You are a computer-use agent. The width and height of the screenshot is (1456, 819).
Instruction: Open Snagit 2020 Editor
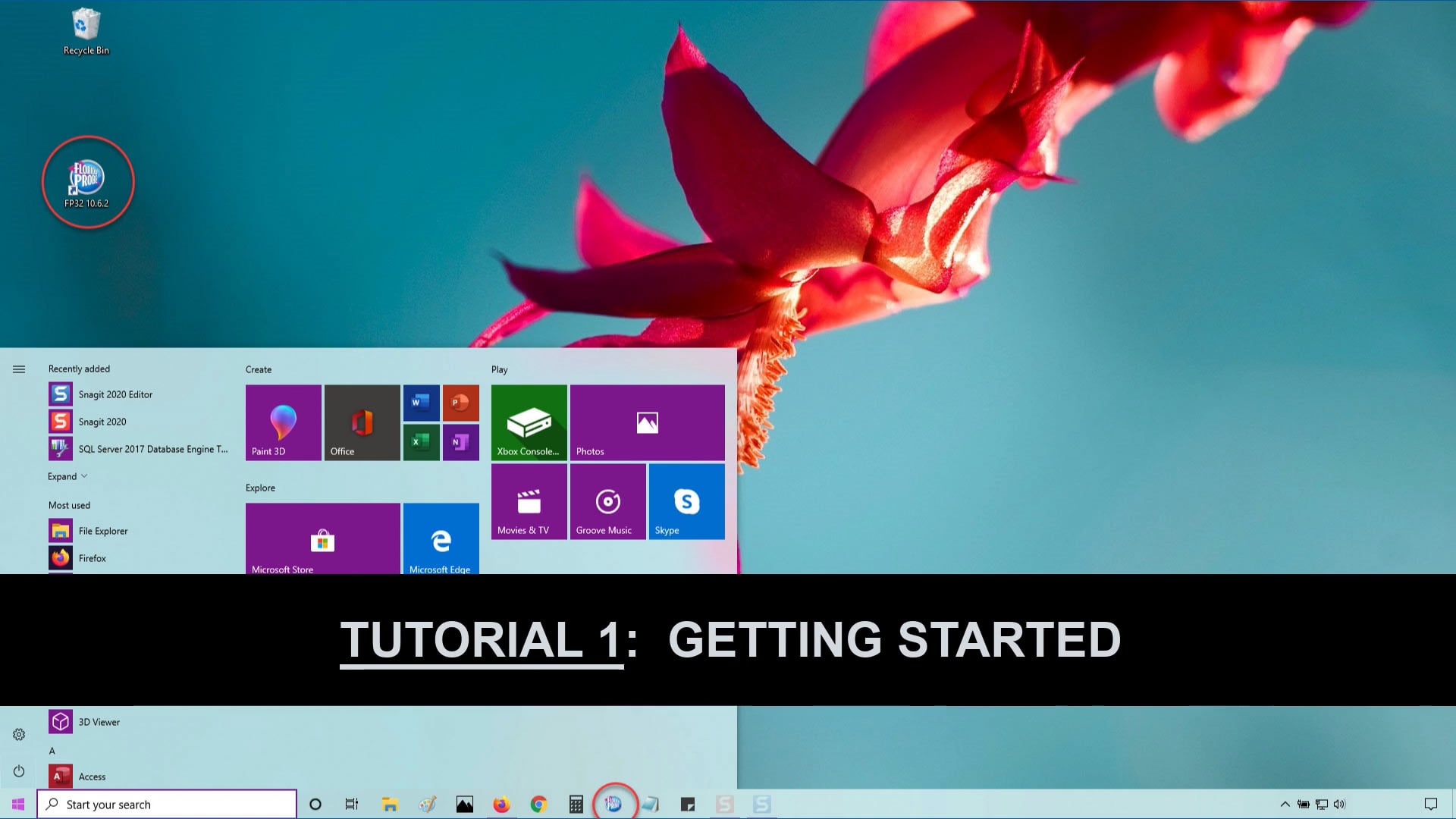coord(115,394)
